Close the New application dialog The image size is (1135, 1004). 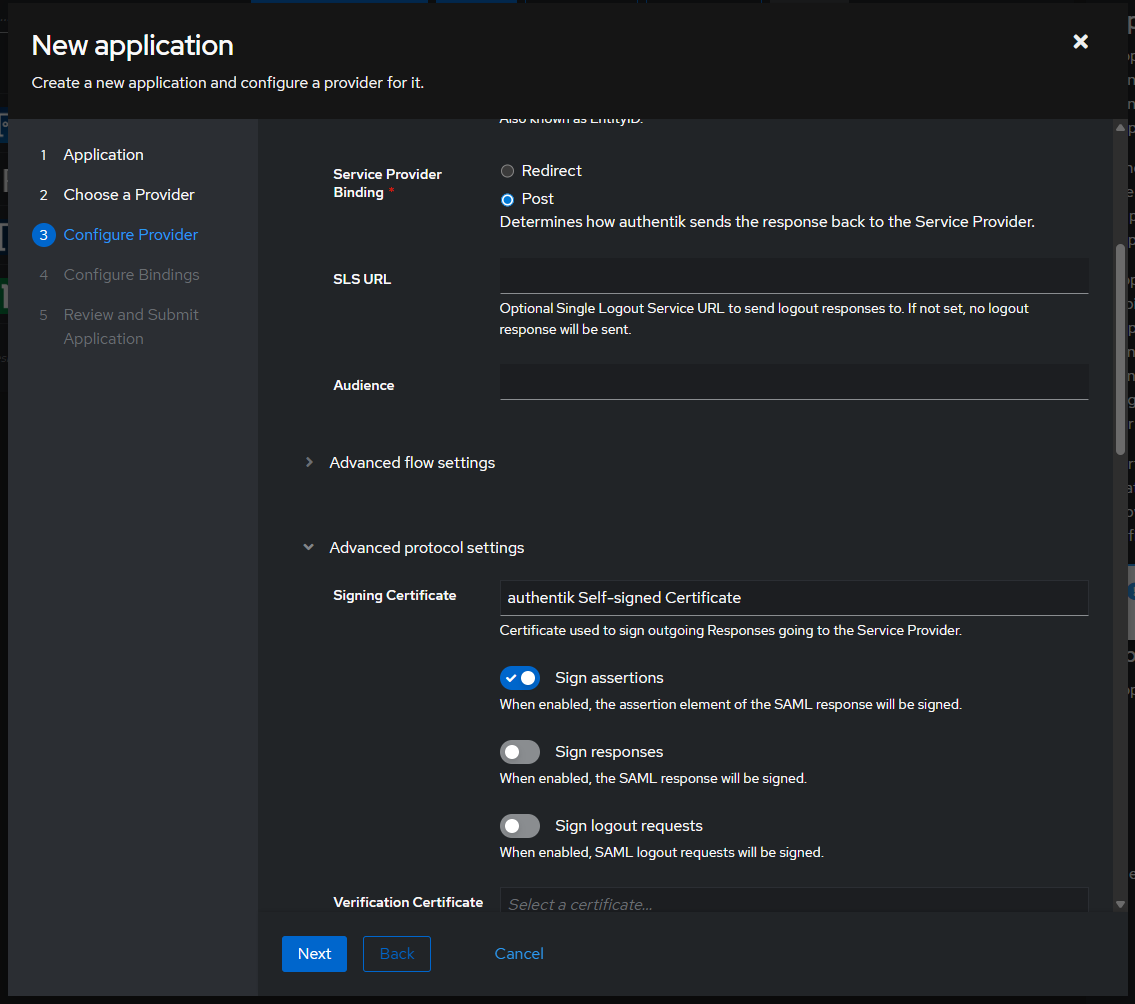tap(1080, 42)
